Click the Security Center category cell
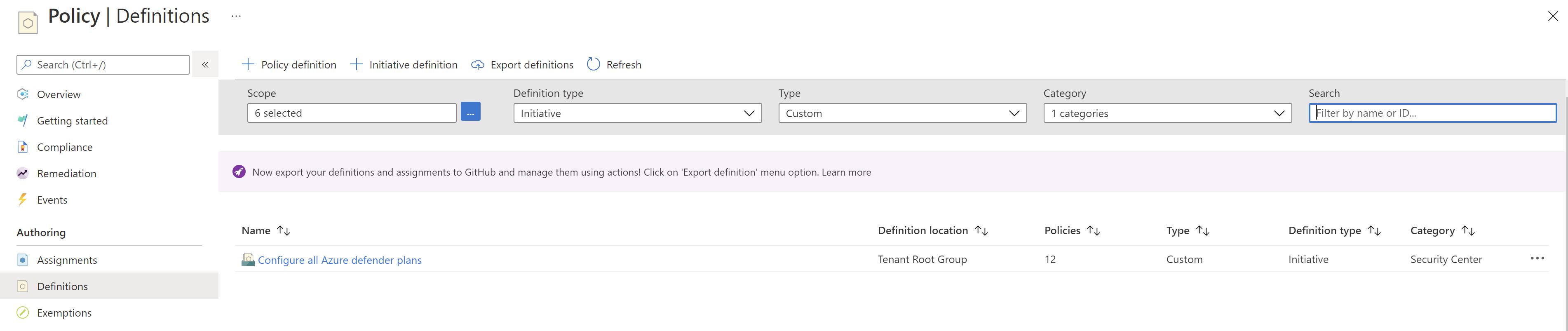The image size is (1568, 331). (1446, 259)
